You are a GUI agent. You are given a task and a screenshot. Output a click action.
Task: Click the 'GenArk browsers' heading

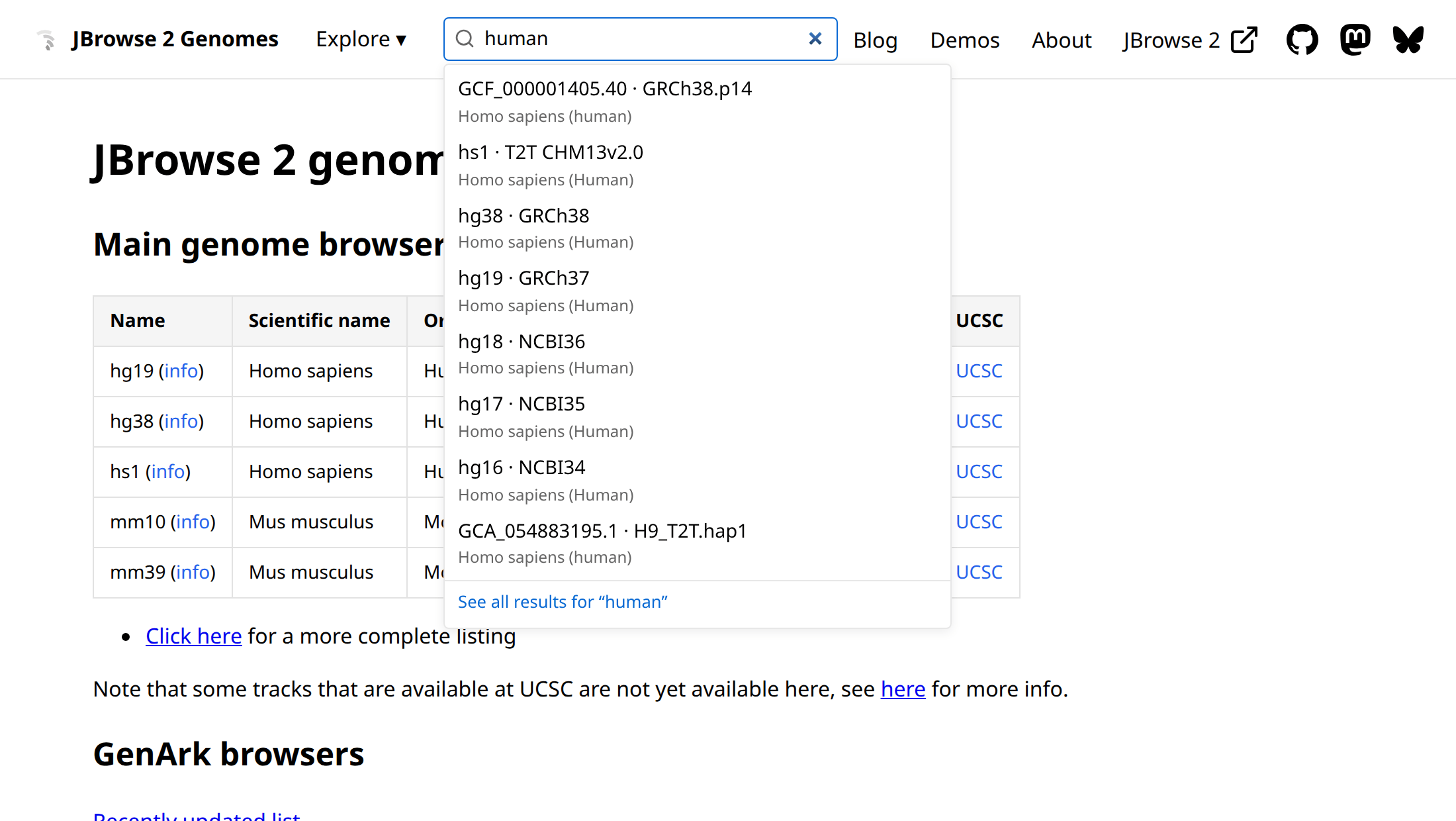tap(228, 754)
